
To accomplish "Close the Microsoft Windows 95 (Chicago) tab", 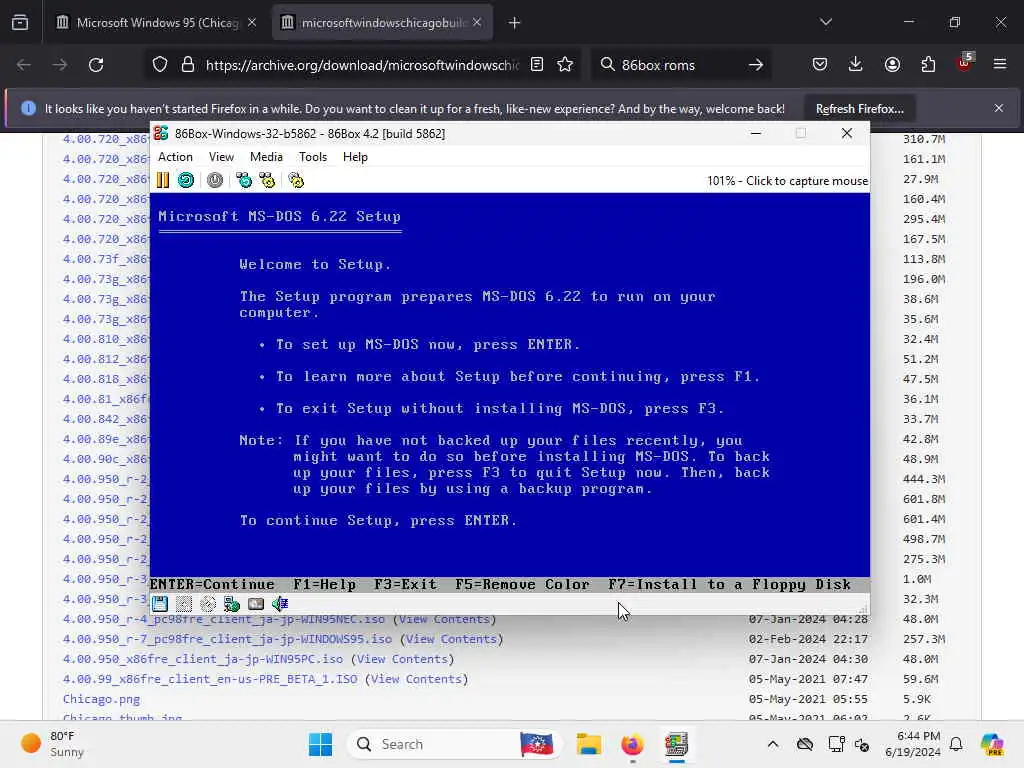I will [252, 23].
